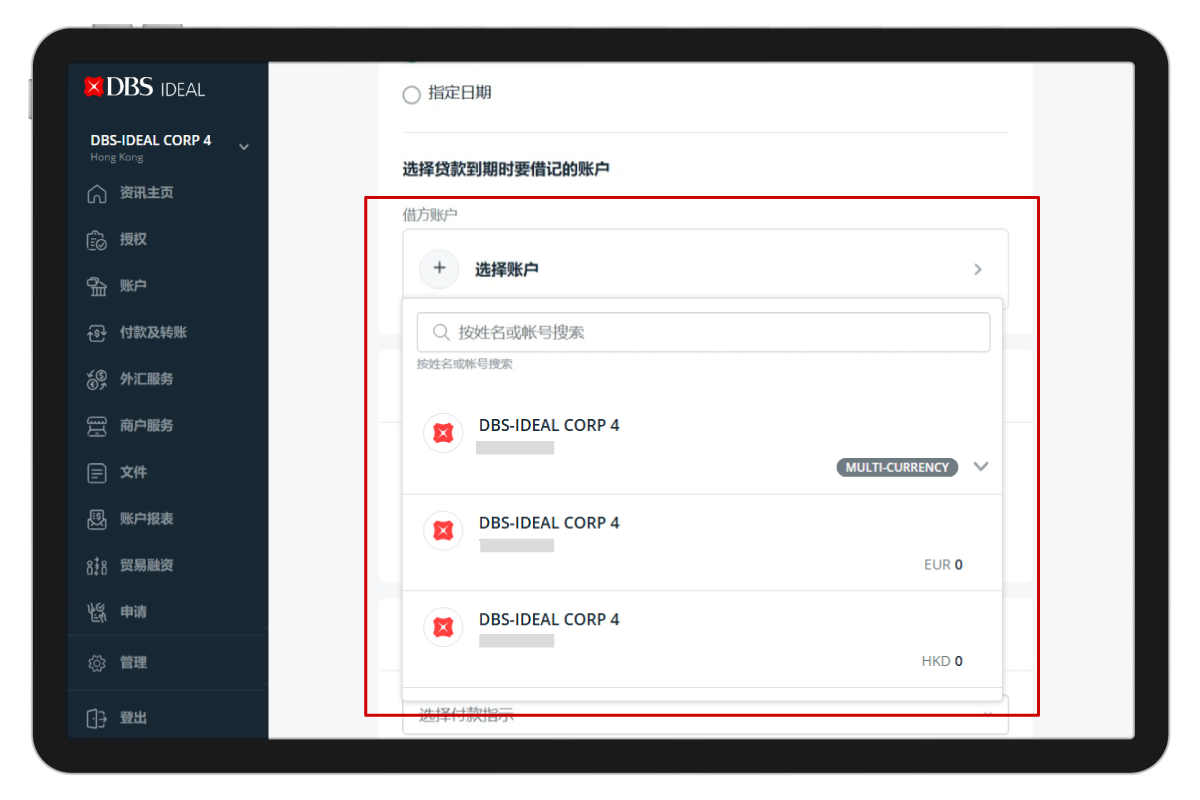Viewport: 1200px width, 800px height.
Task: Select the HKD 0 account entry
Action: 702,639
